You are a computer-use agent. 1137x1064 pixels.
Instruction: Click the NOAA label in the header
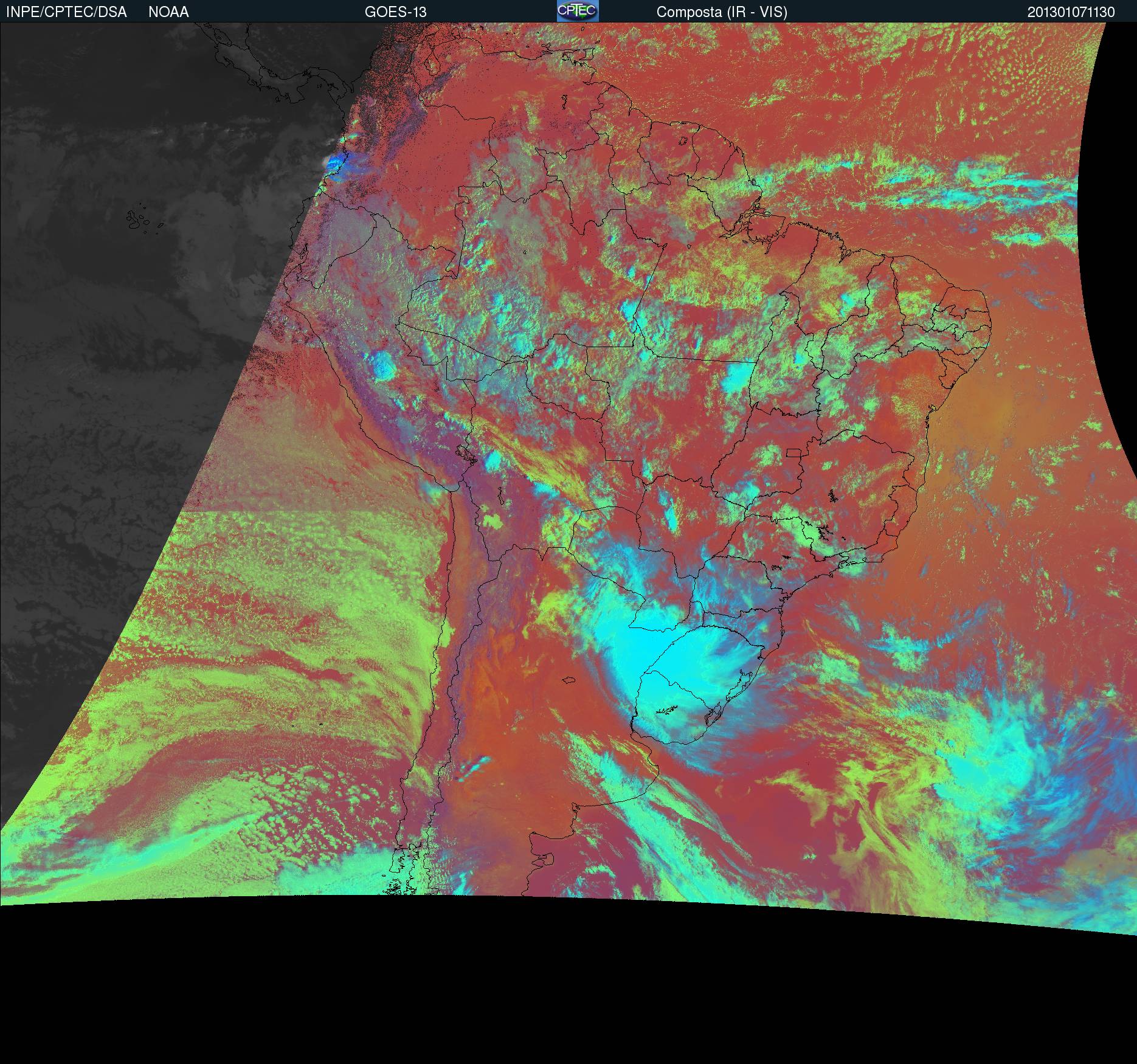coord(168,12)
